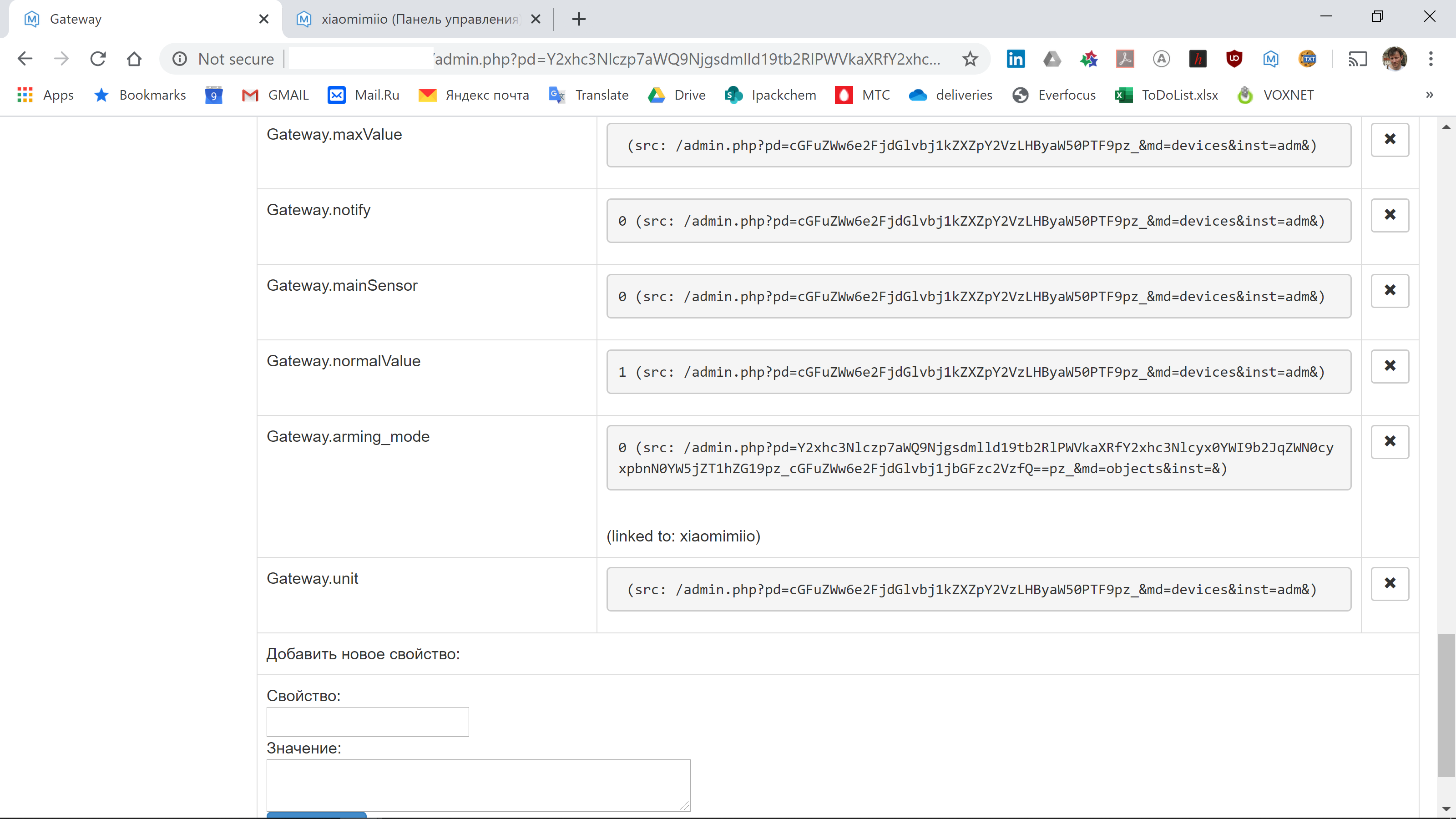1456x819 pixels.
Task: Click the browser profile avatar
Action: (x=1395, y=59)
